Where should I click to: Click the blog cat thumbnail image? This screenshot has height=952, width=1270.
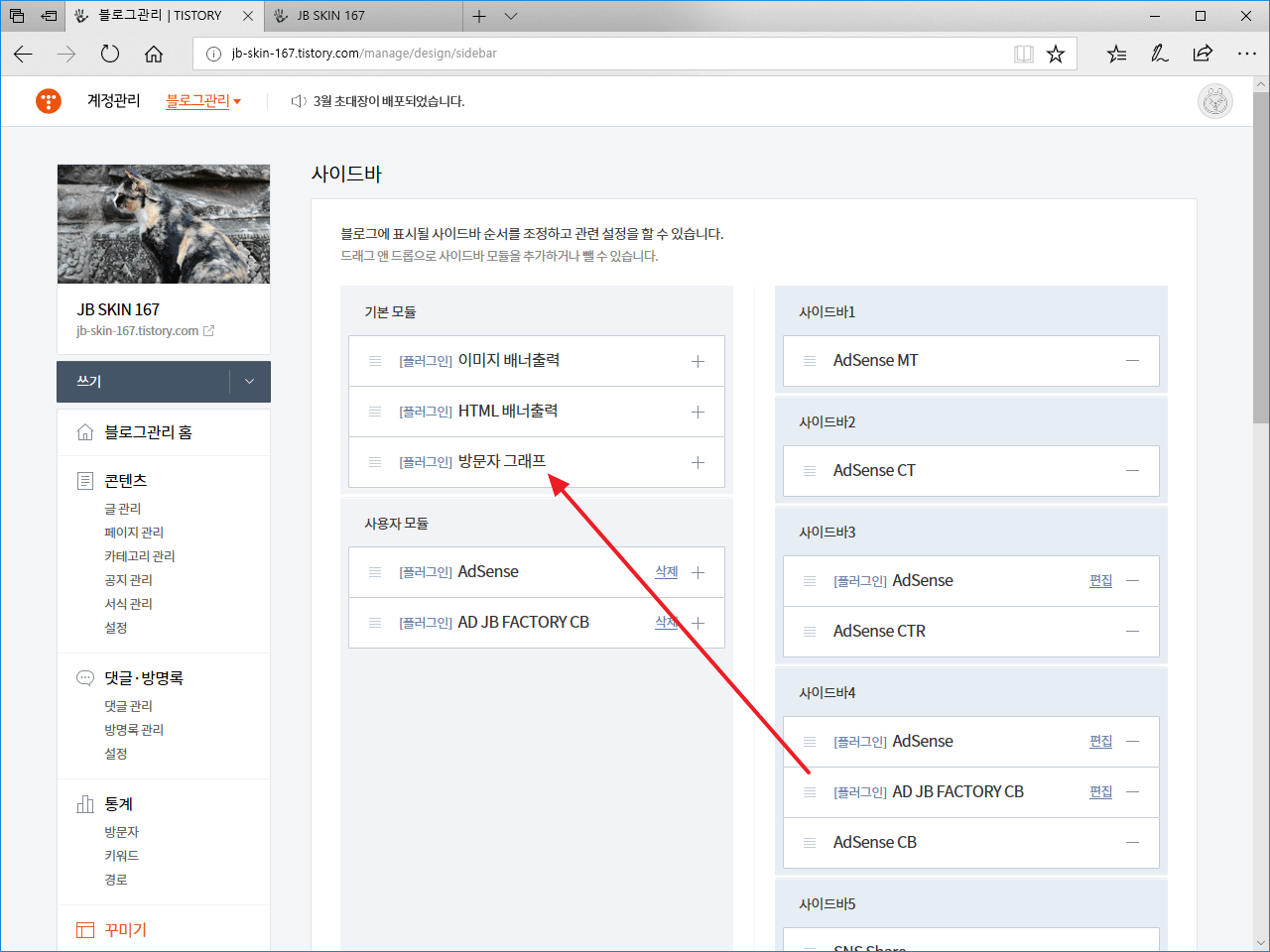[x=164, y=224]
